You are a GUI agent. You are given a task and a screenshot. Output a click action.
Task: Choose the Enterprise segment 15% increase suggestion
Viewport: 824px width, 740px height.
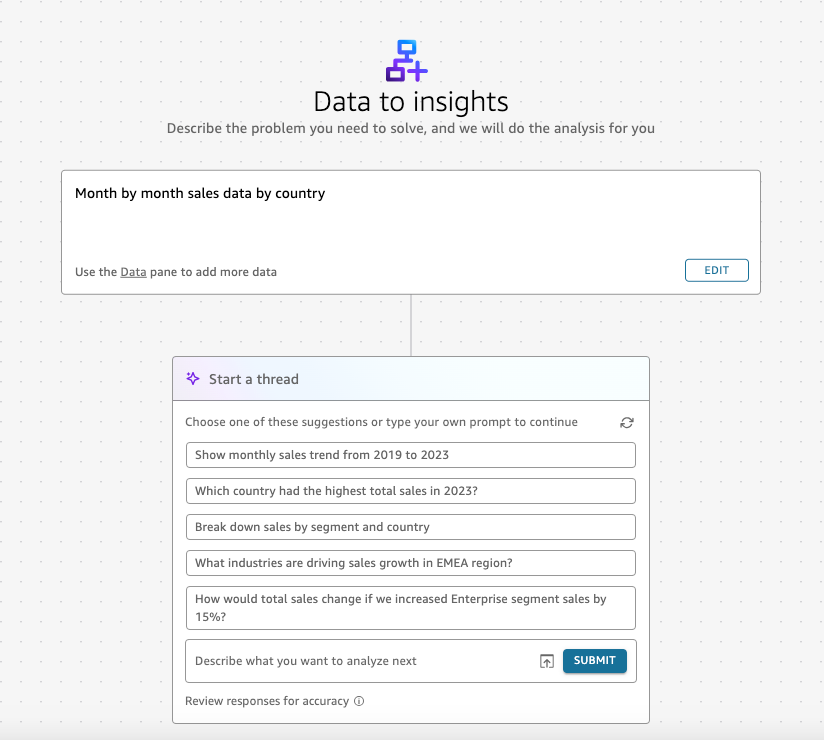coord(410,608)
